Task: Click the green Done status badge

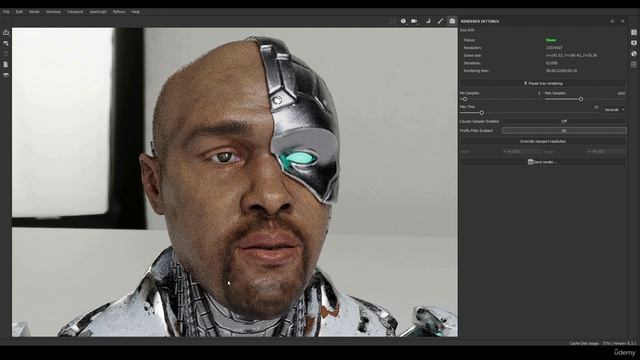Action: 551,40
